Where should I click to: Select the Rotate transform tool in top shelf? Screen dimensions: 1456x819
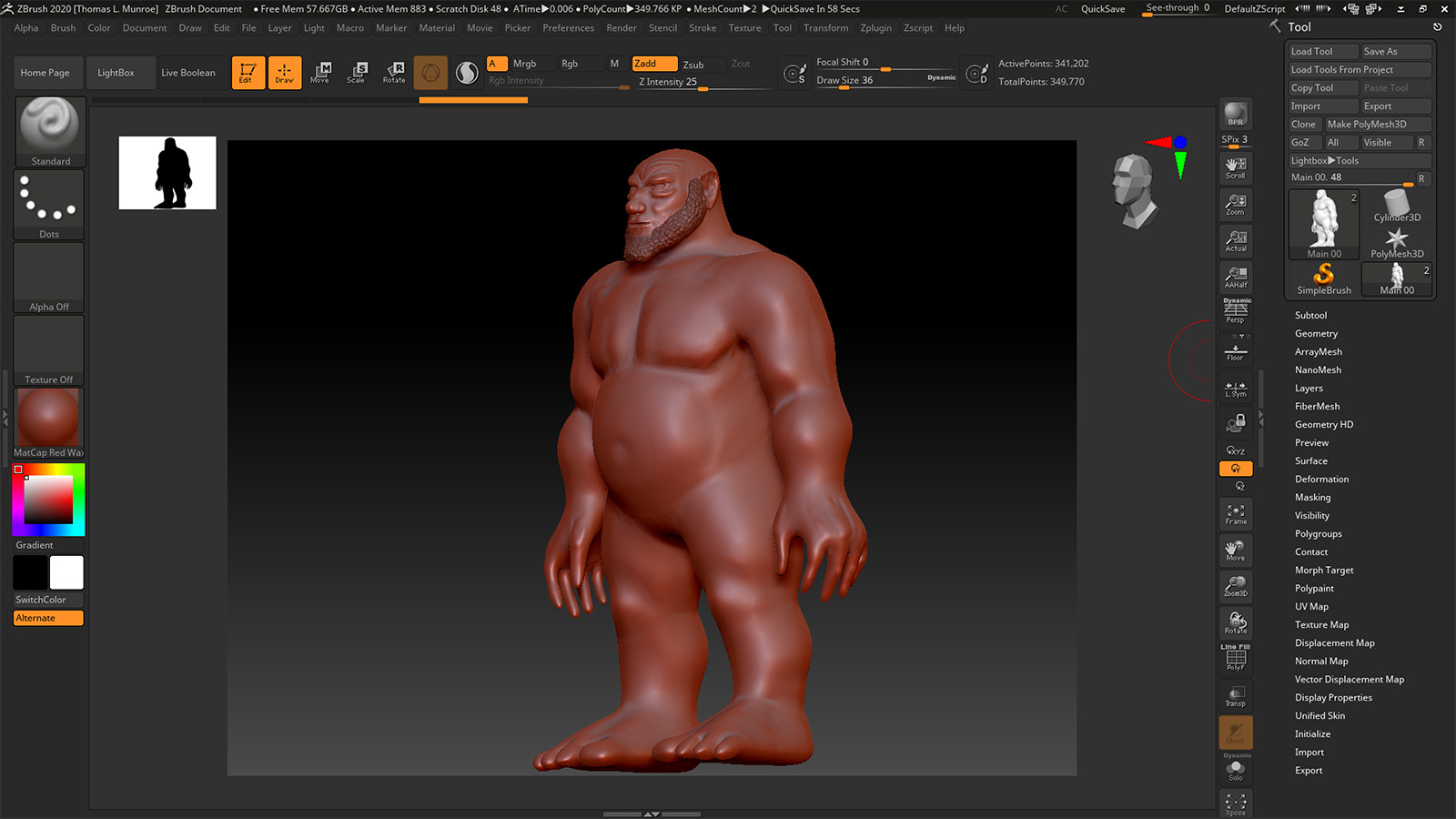pyautogui.click(x=394, y=73)
